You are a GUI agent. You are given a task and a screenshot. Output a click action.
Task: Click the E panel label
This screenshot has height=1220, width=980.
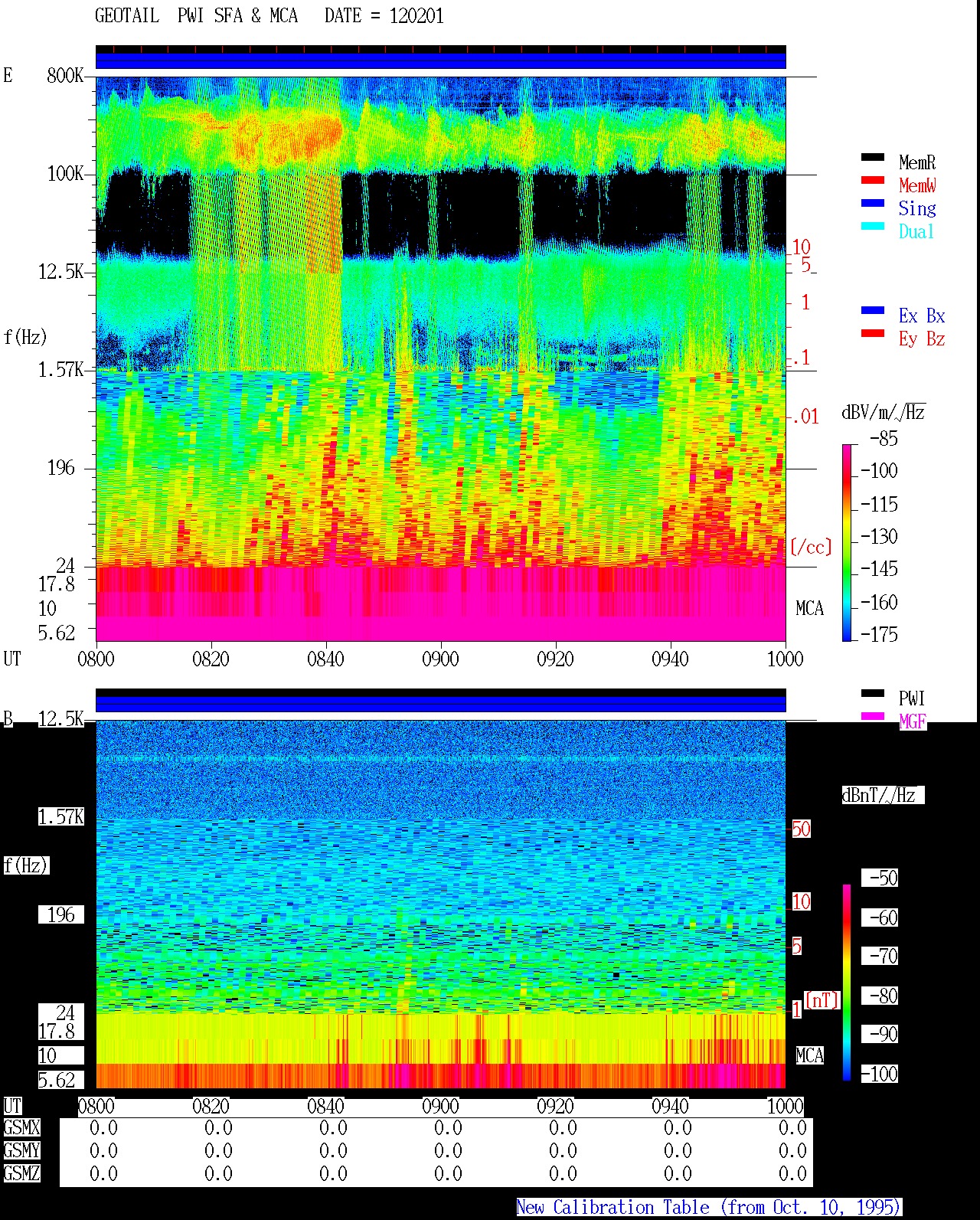tap(8, 76)
